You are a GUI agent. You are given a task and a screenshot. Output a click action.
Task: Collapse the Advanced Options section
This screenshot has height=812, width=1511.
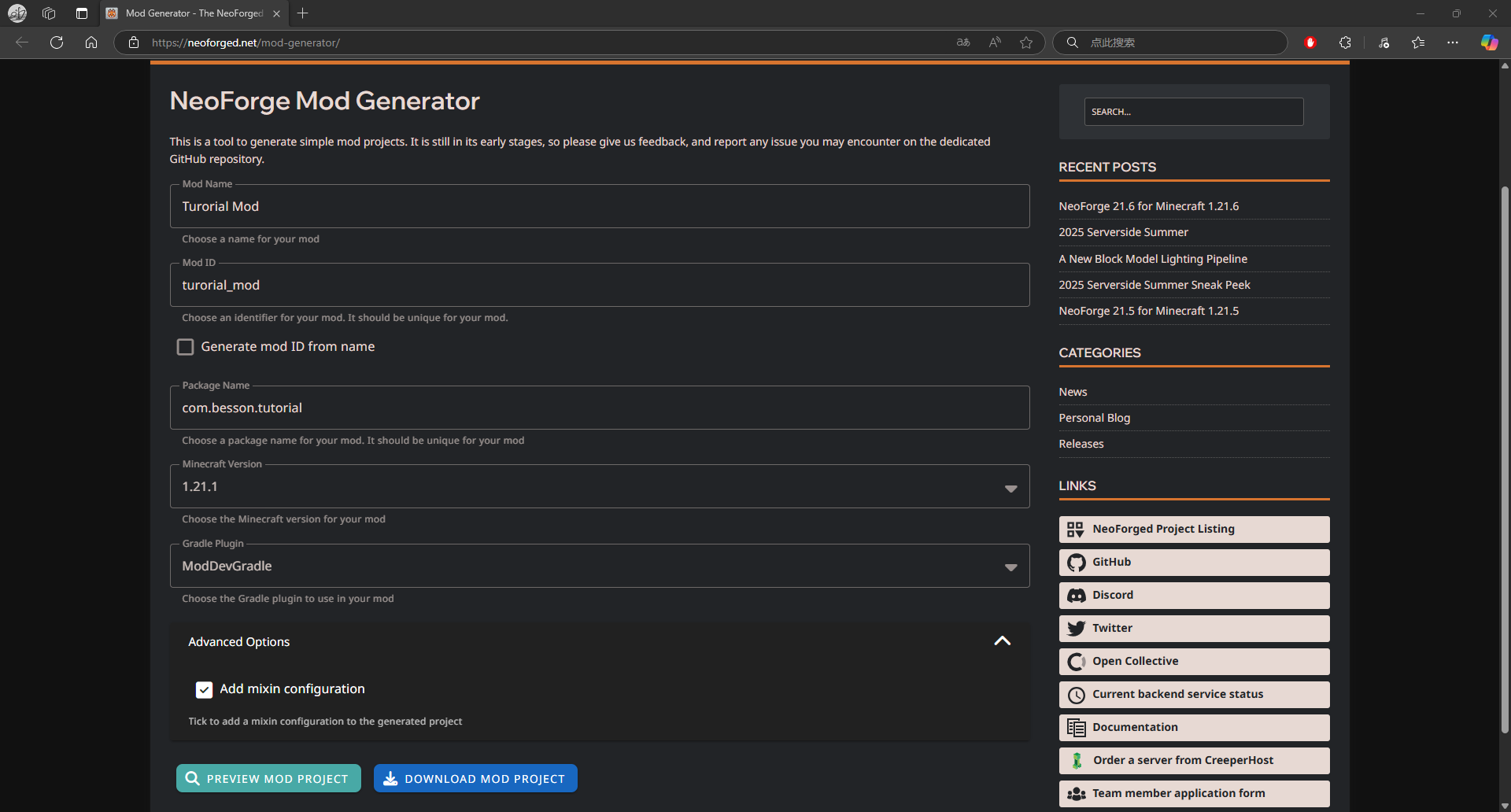click(1002, 641)
